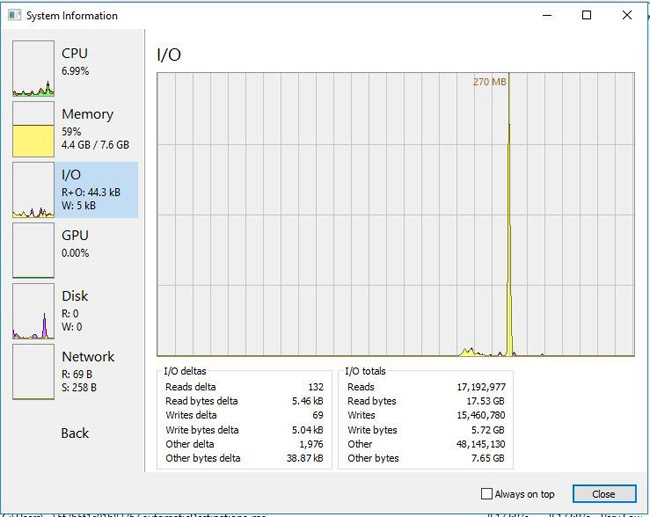Select the Disk section label
Viewport: 650px width, 517px height.
[75, 296]
